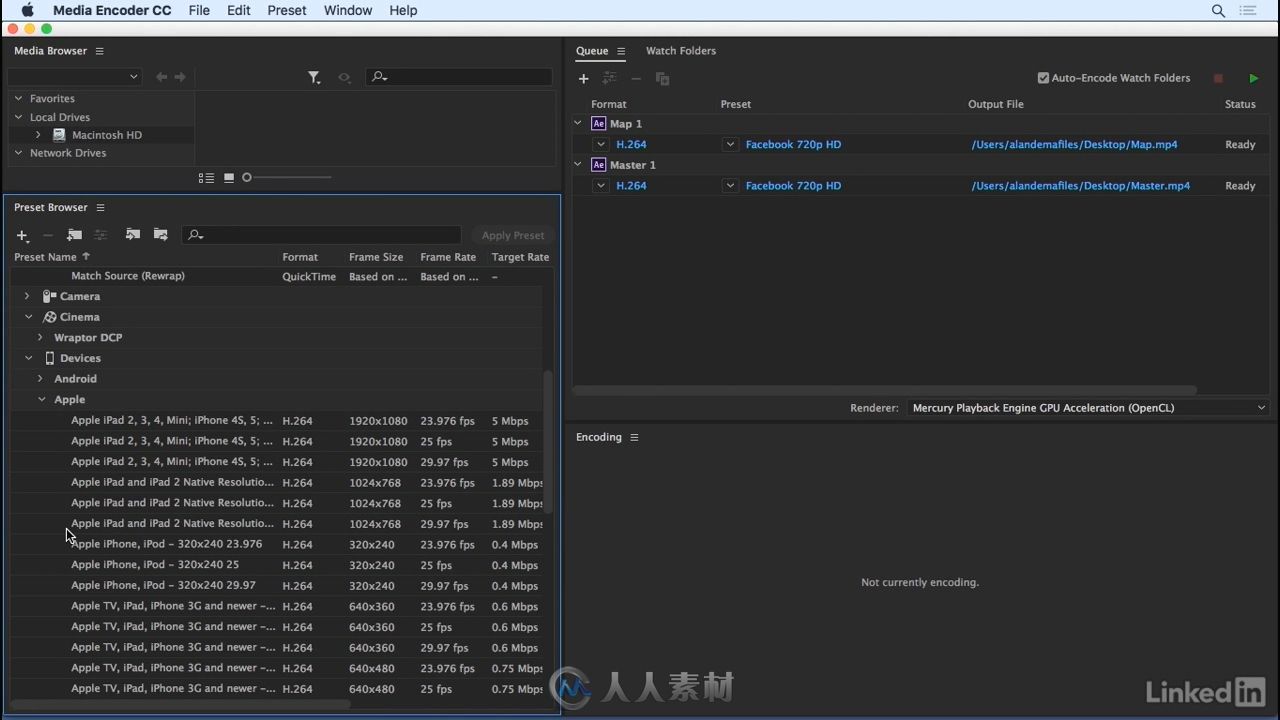Open the Preset menu
The height and width of the screenshot is (720, 1280).
pyautogui.click(x=287, y=10)
